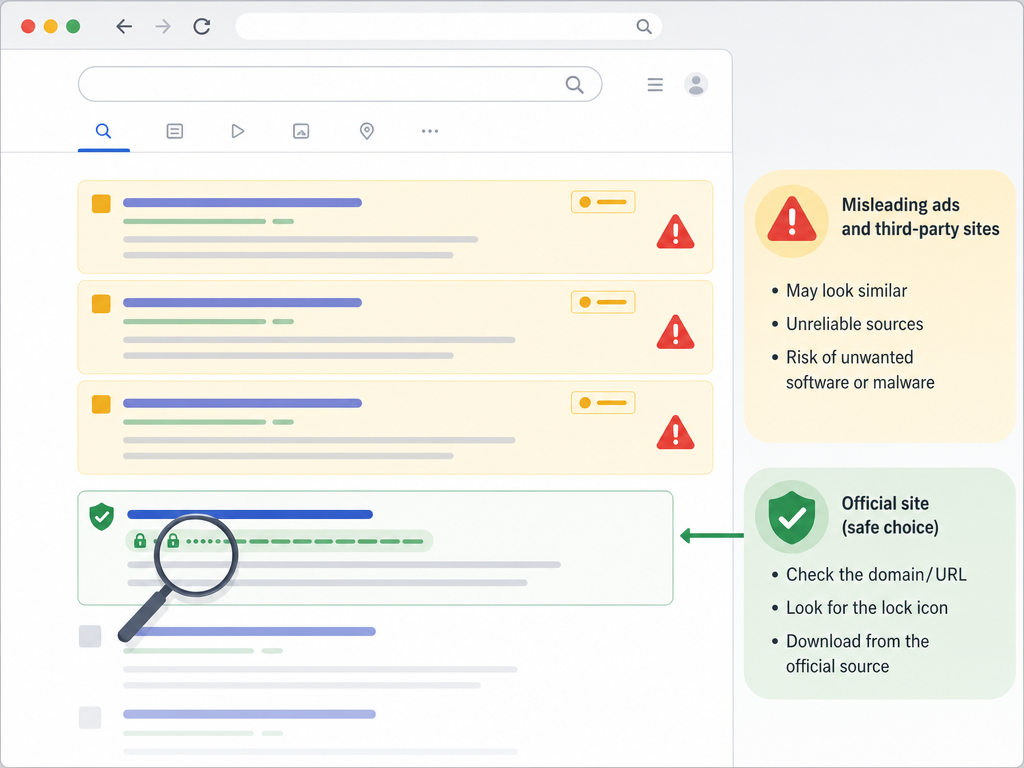
Task: Click the official result's green URL bar
Action: [x=279, y=541]
